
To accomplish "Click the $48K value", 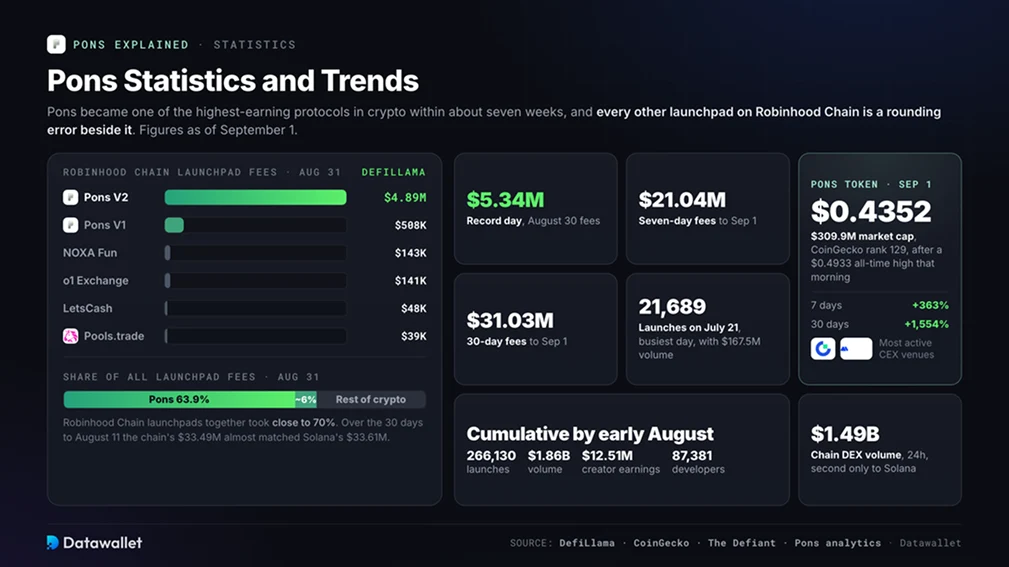I will (414, 308).
